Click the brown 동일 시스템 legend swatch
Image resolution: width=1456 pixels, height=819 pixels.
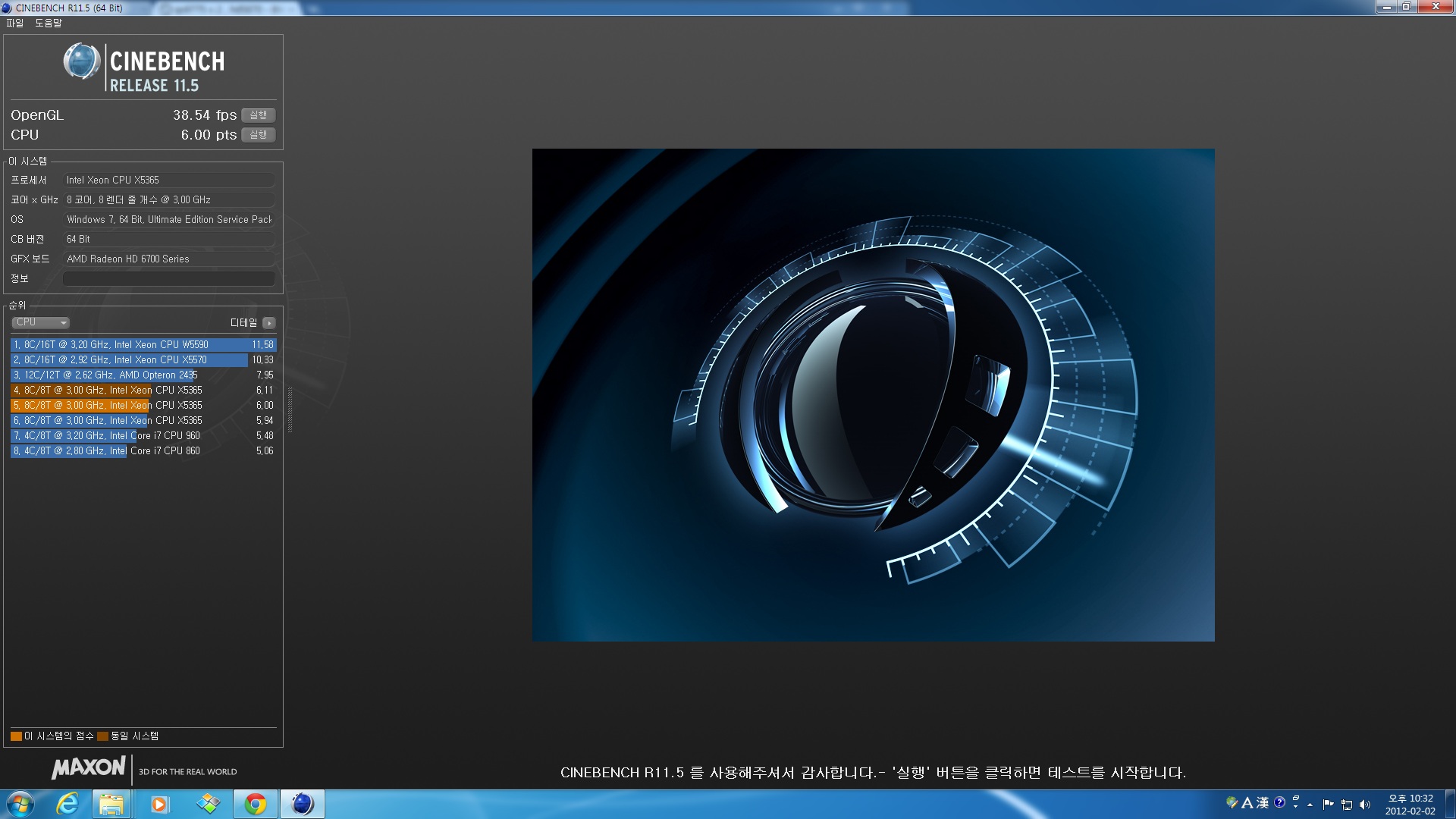[x=102, y=736]
